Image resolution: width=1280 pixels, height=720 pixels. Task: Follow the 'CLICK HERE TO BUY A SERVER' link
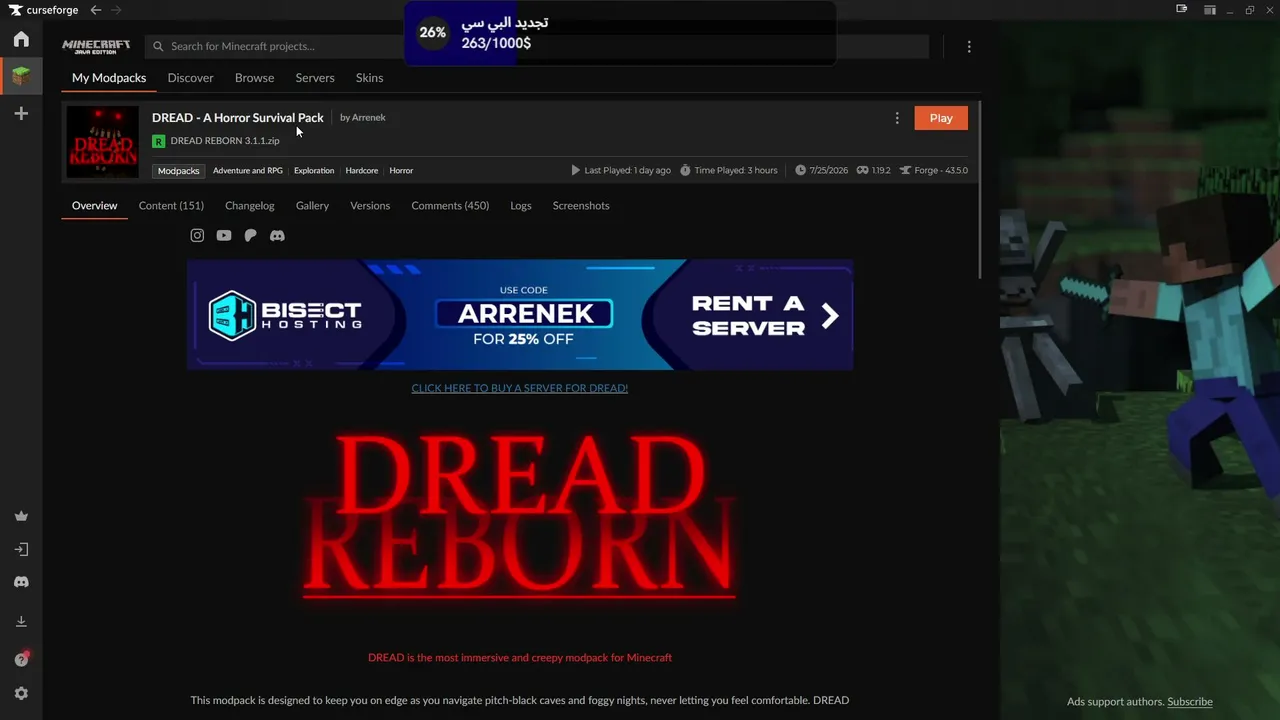[520, 388]
